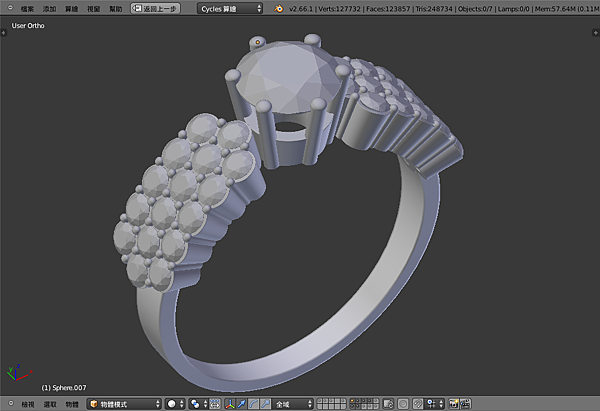This screenshot has height=411, width=600.
Task: Open the viewport shading sphere dropdown
Action: 176,404
